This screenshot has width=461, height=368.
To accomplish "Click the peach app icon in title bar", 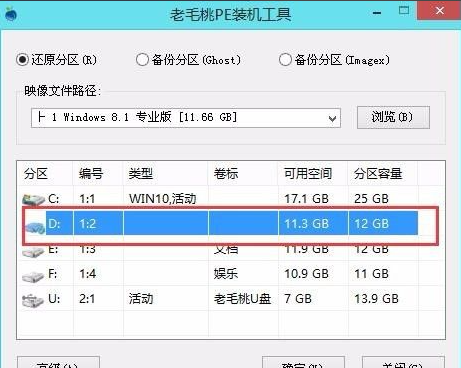I will point(11,14).
